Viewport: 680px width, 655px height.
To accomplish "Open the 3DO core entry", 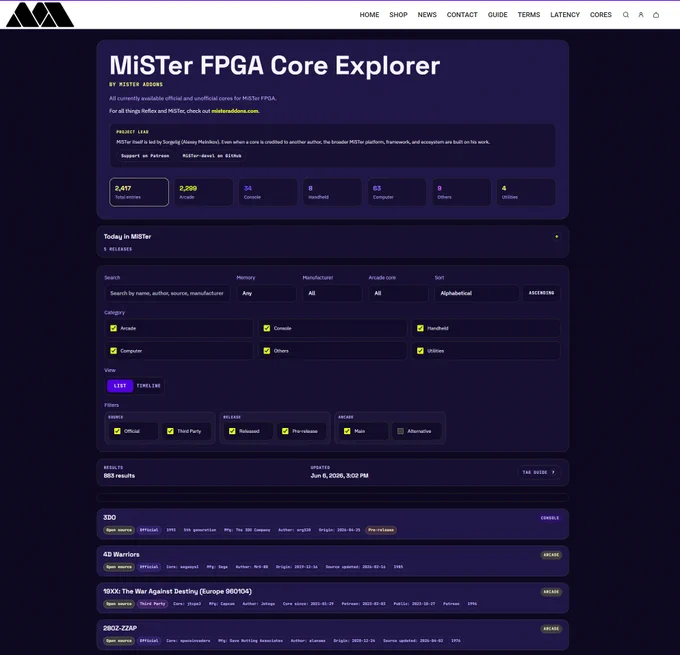I will click(333, 524).
